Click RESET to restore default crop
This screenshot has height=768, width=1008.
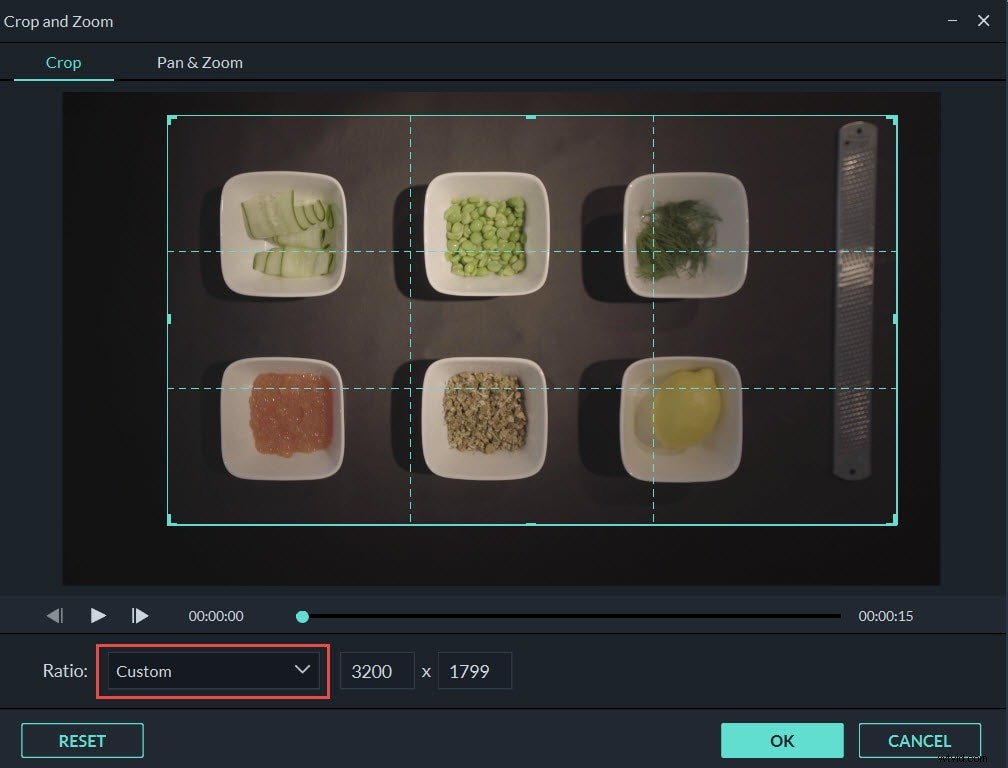[x=81, y=740]
